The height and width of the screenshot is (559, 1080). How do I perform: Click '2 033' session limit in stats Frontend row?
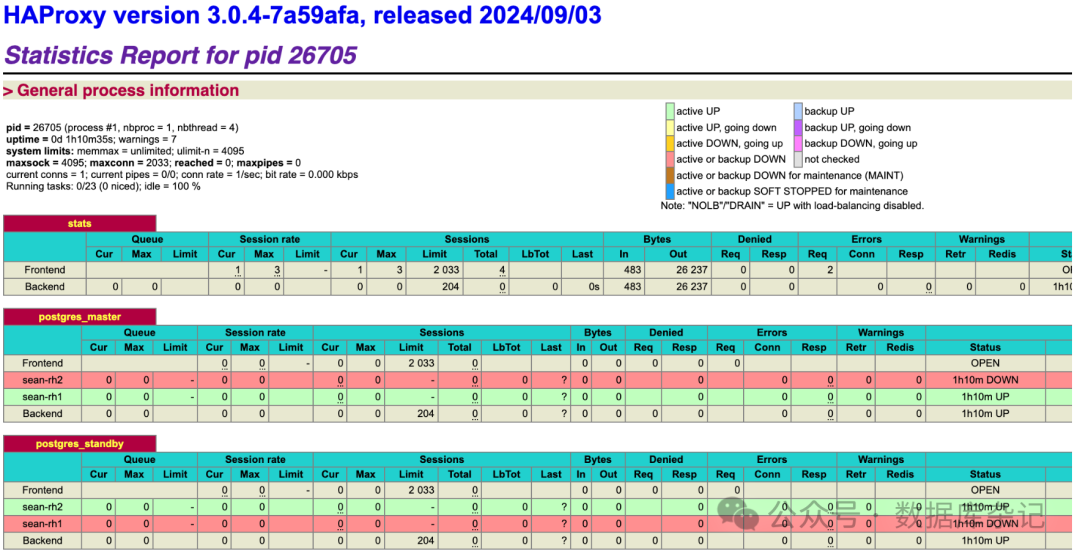pos(446,270)
